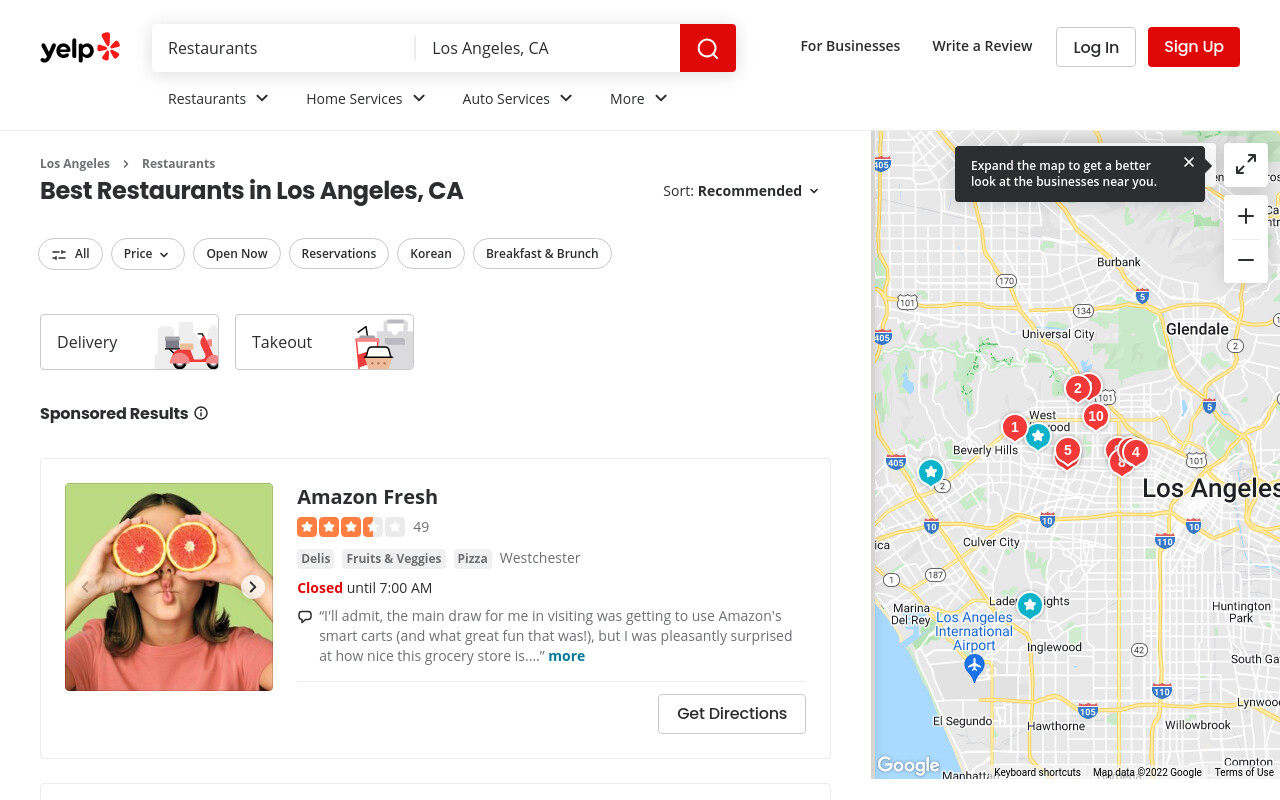This screenshot has width=1280, height=800.
Task: Select map pin number 5
Action: click(1068, 451)
